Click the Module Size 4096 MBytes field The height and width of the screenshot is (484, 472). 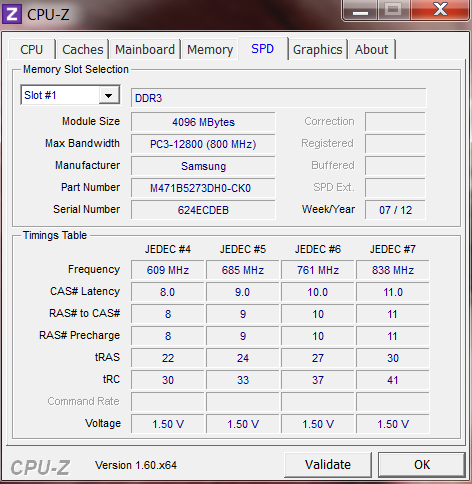[x=203, y=122]
